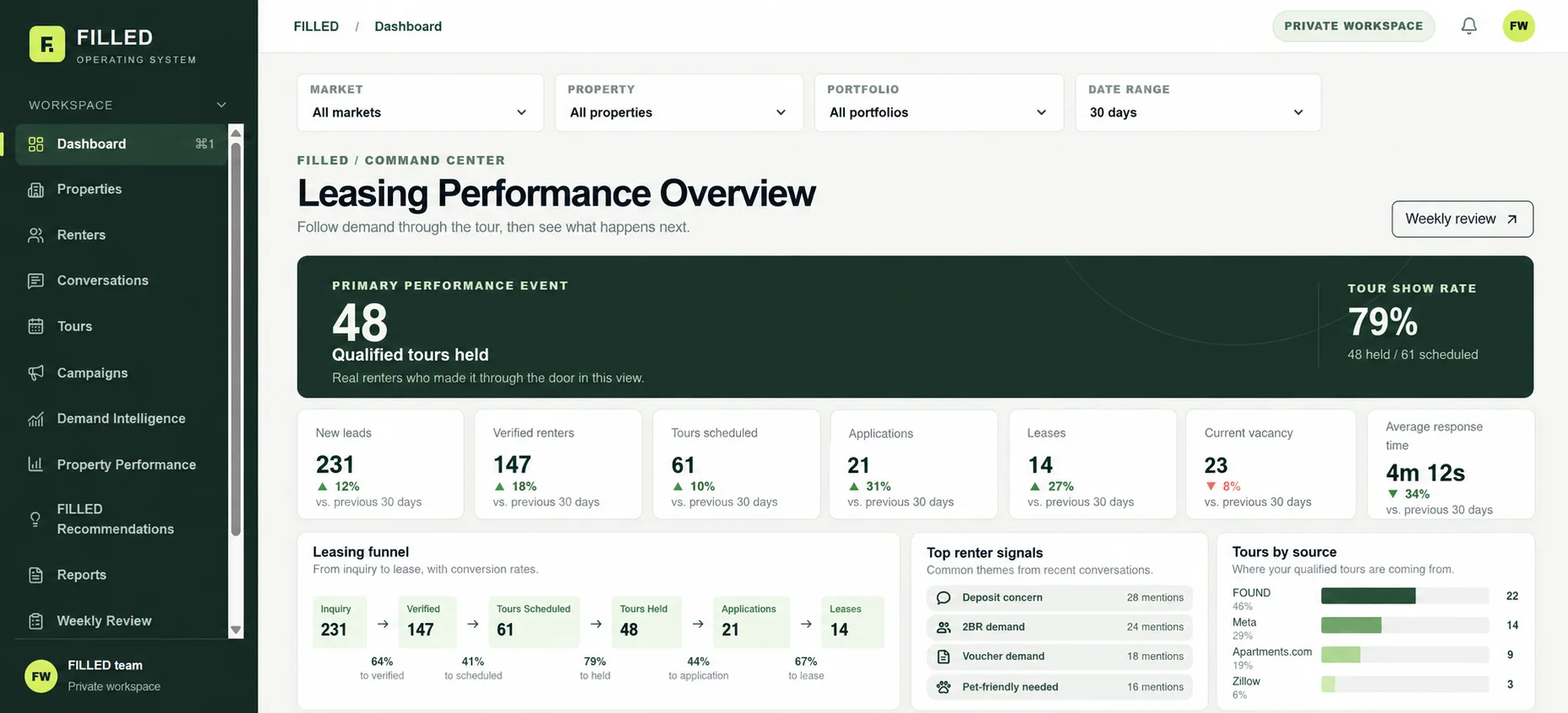Click the Dashboard grid icon
Screen dimensions: 1568x713
click(x=35, y=144)
